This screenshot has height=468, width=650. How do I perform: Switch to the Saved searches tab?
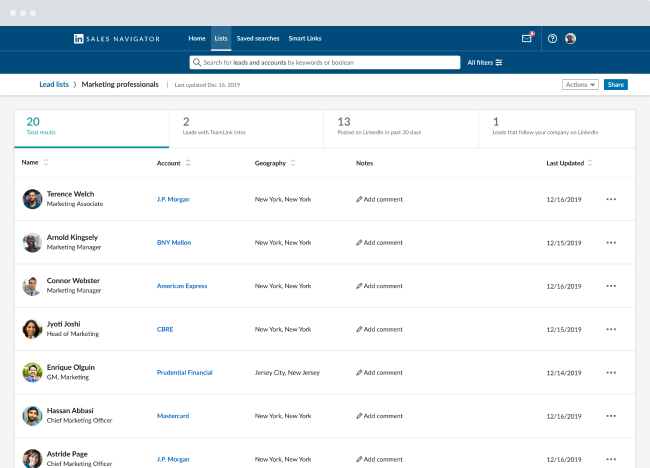pyautogui.click(x=258, y=39)
